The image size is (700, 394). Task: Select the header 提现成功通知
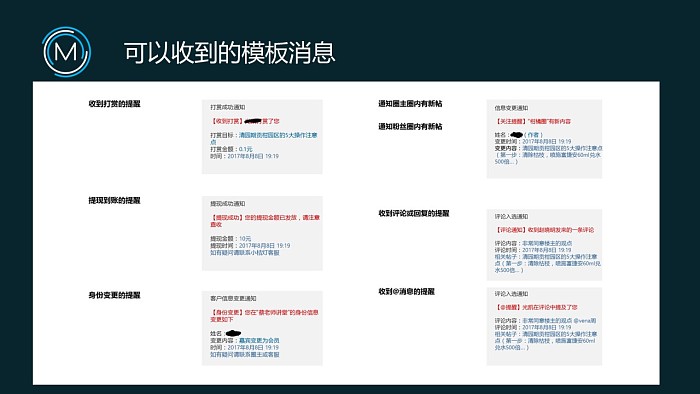click(x=228, y=204)
